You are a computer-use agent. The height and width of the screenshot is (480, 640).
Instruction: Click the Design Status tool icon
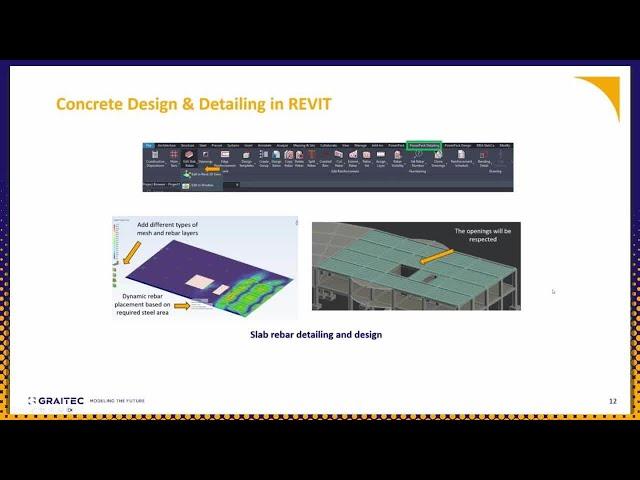276,155
